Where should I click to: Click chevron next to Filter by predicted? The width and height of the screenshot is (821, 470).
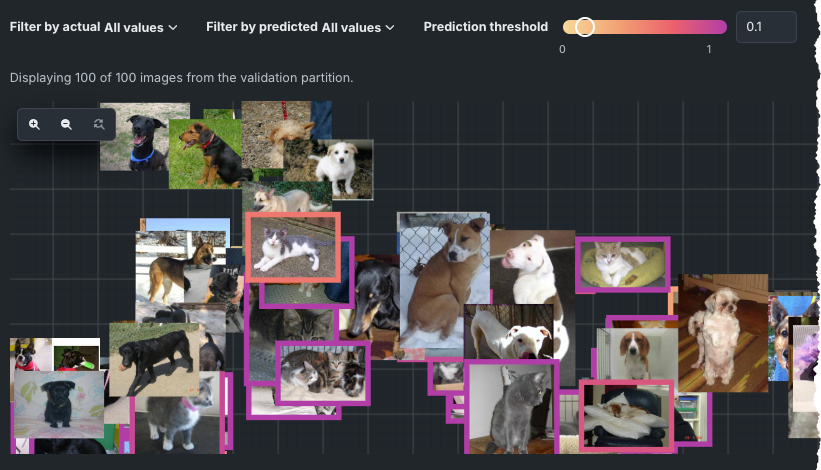(x=390, y=27)
